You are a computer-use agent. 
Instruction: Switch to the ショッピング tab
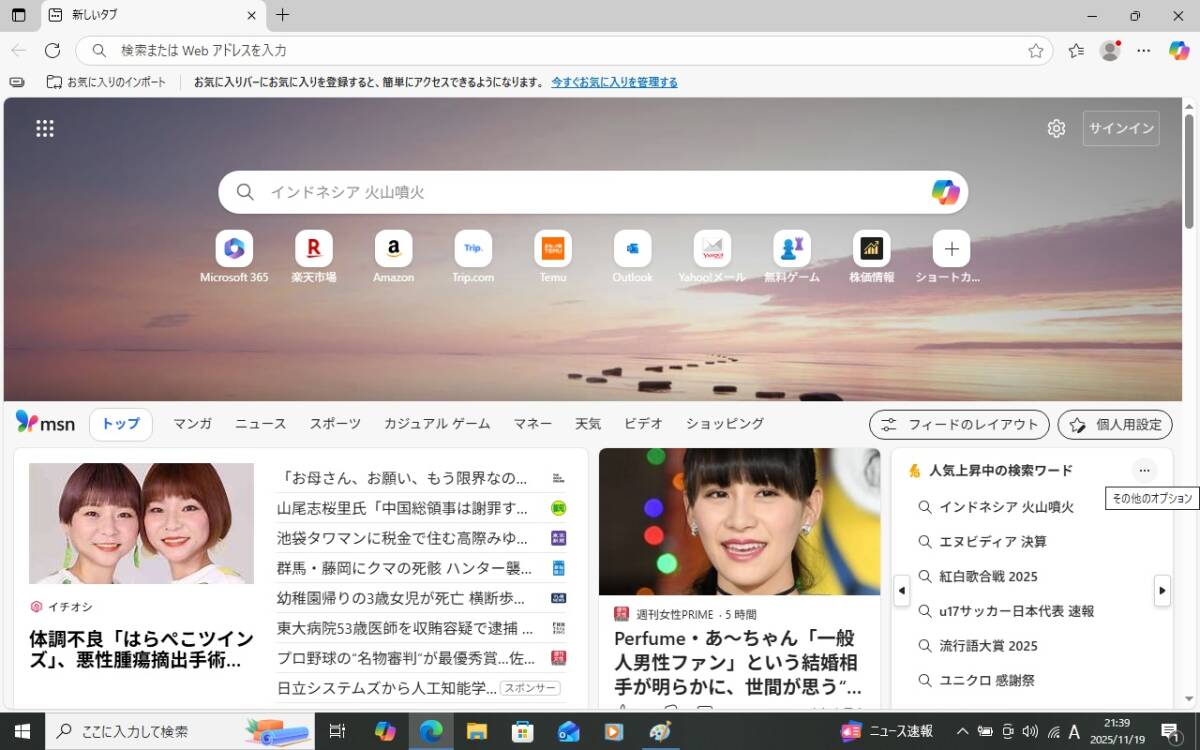click(x=725, y=424)
